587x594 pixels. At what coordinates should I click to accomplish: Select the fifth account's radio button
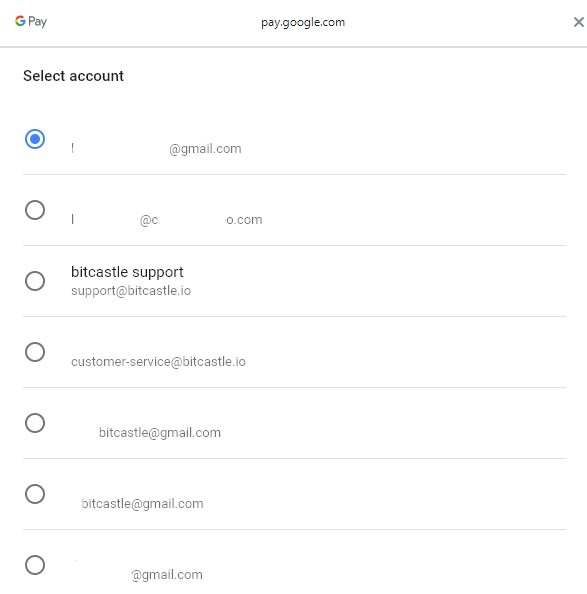[x=35, y=423]
